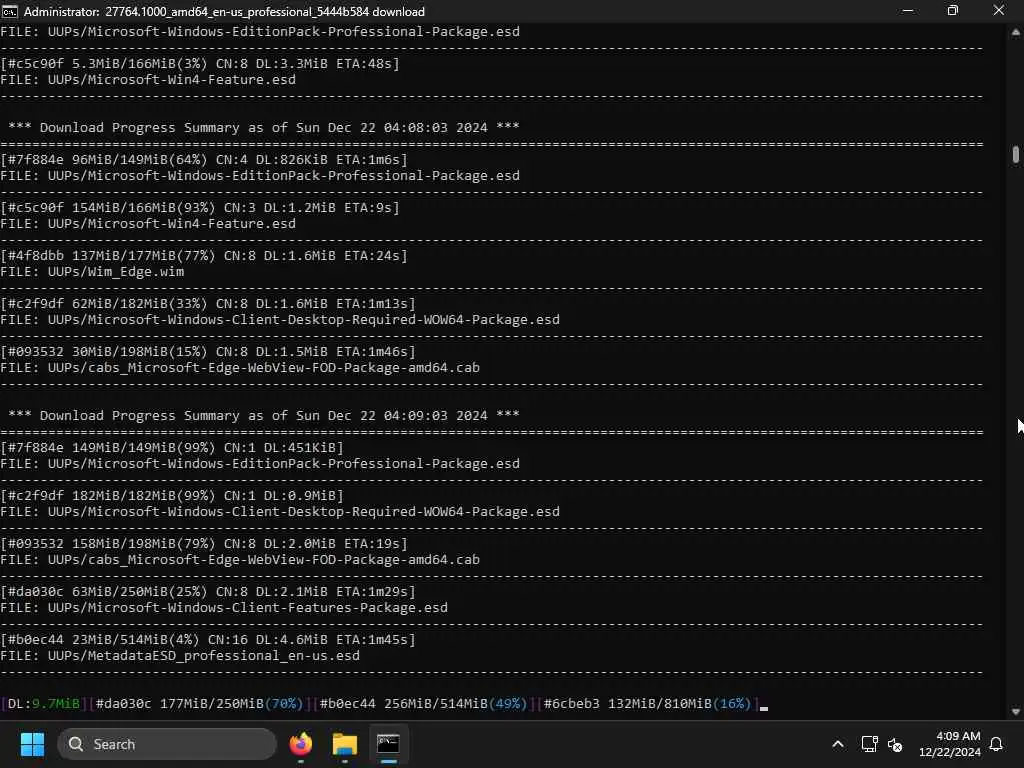The width and height of the screenshot is (1024, 768).
Task: Click the green 'DL:9.7MiB' status value
Action: coord(44,703)
